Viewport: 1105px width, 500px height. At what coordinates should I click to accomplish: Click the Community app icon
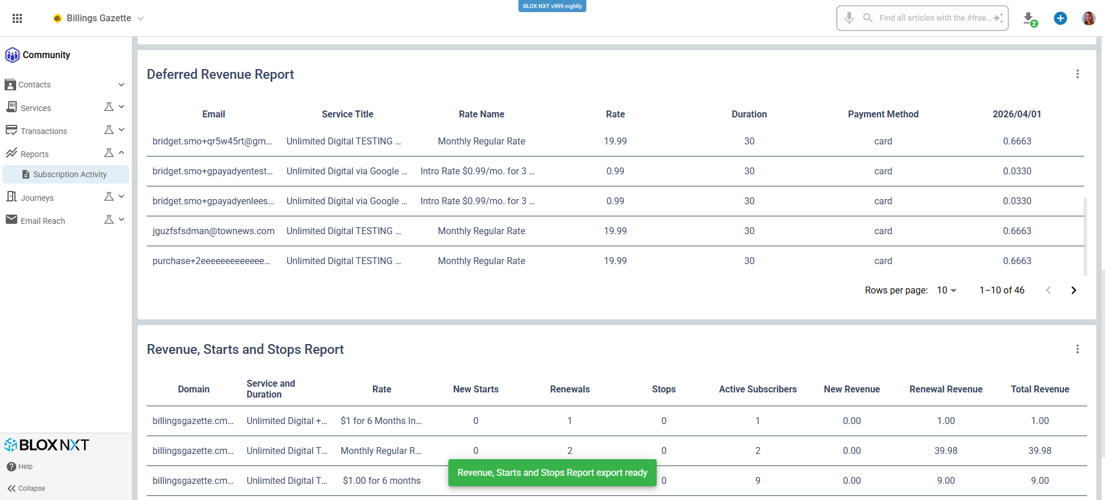(12, 54)
